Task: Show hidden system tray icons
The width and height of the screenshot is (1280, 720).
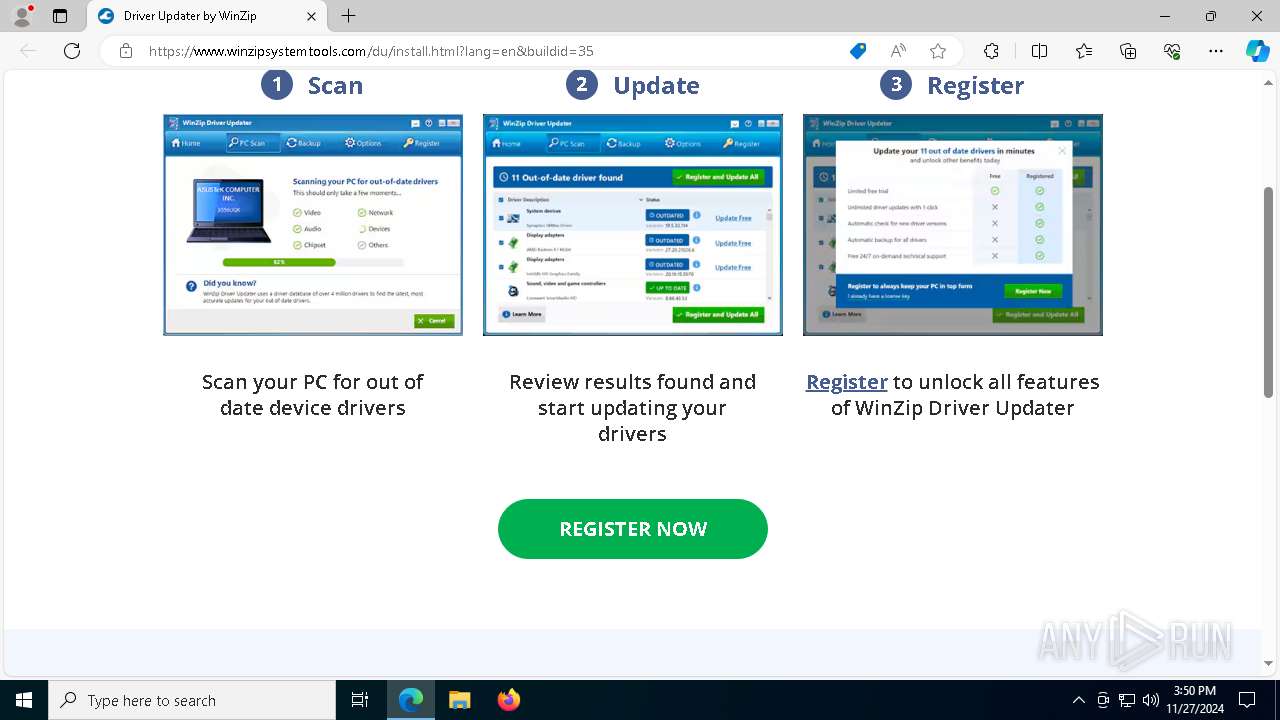Action: pyautogui.click(x=1078, y=700)
